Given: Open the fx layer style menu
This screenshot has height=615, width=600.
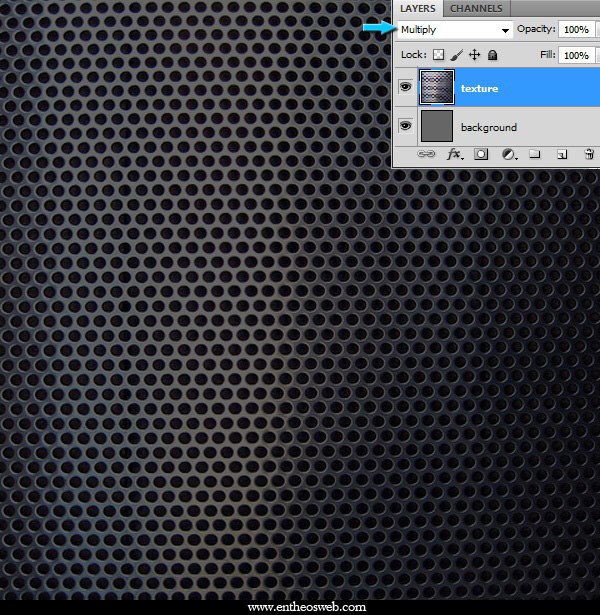Looking at the screenshot, I should pos(454,154).
